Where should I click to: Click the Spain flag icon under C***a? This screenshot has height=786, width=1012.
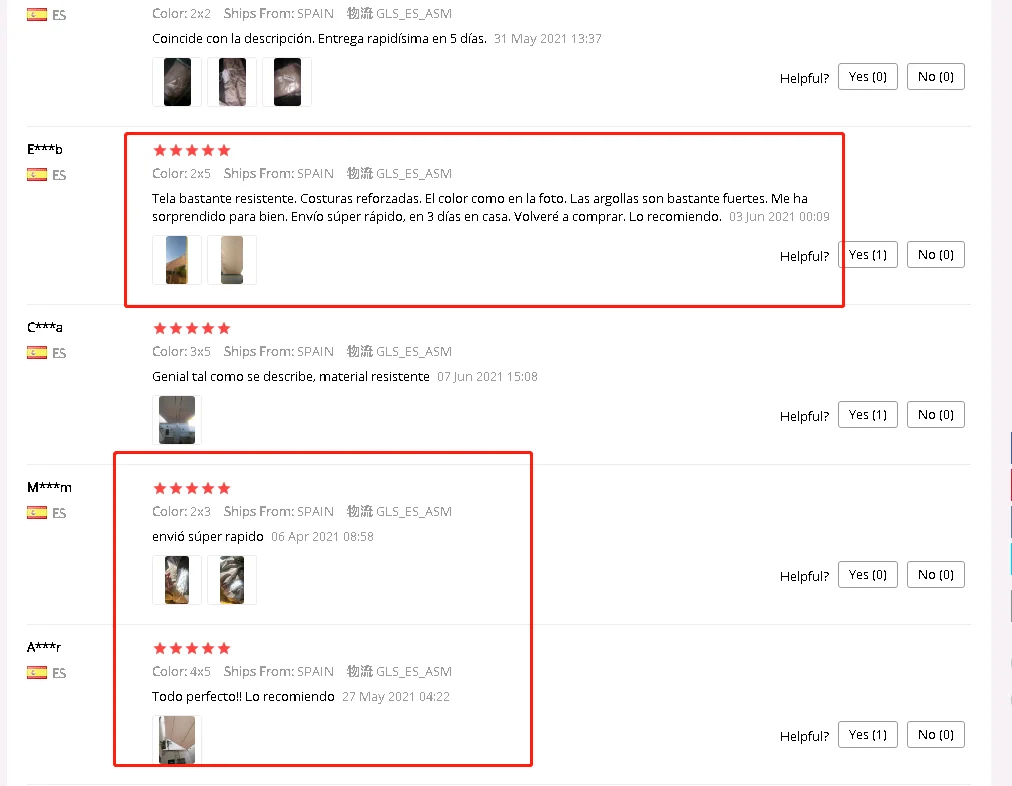pos(37,352)
